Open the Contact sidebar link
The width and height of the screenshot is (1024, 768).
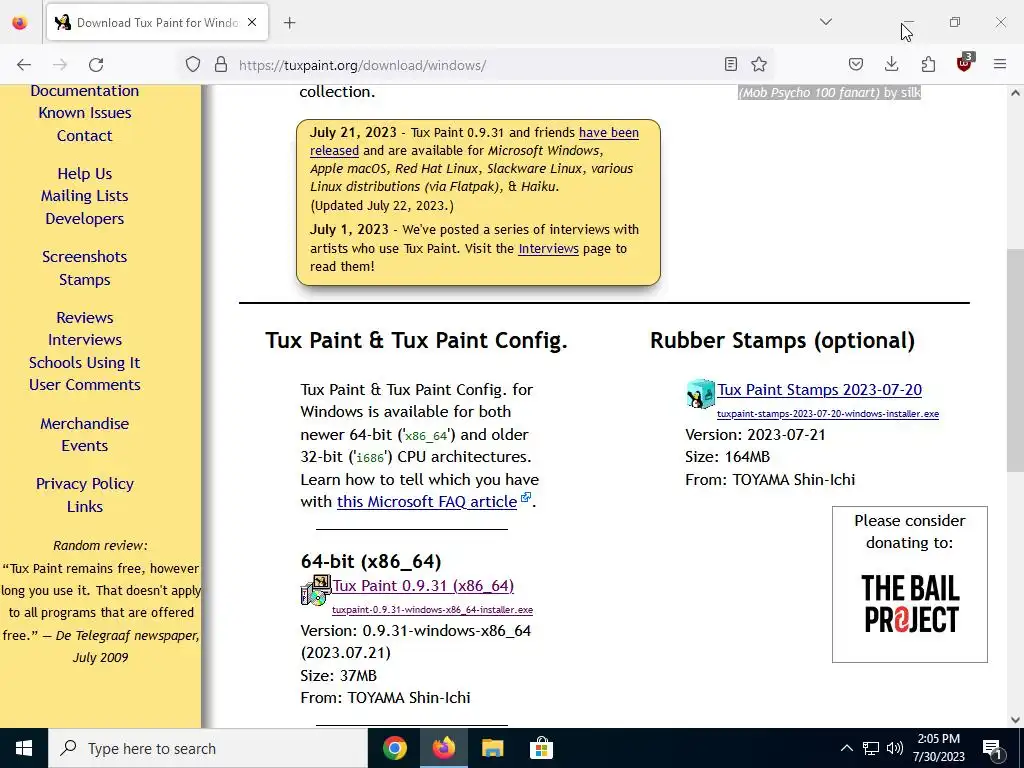[85, 136]
